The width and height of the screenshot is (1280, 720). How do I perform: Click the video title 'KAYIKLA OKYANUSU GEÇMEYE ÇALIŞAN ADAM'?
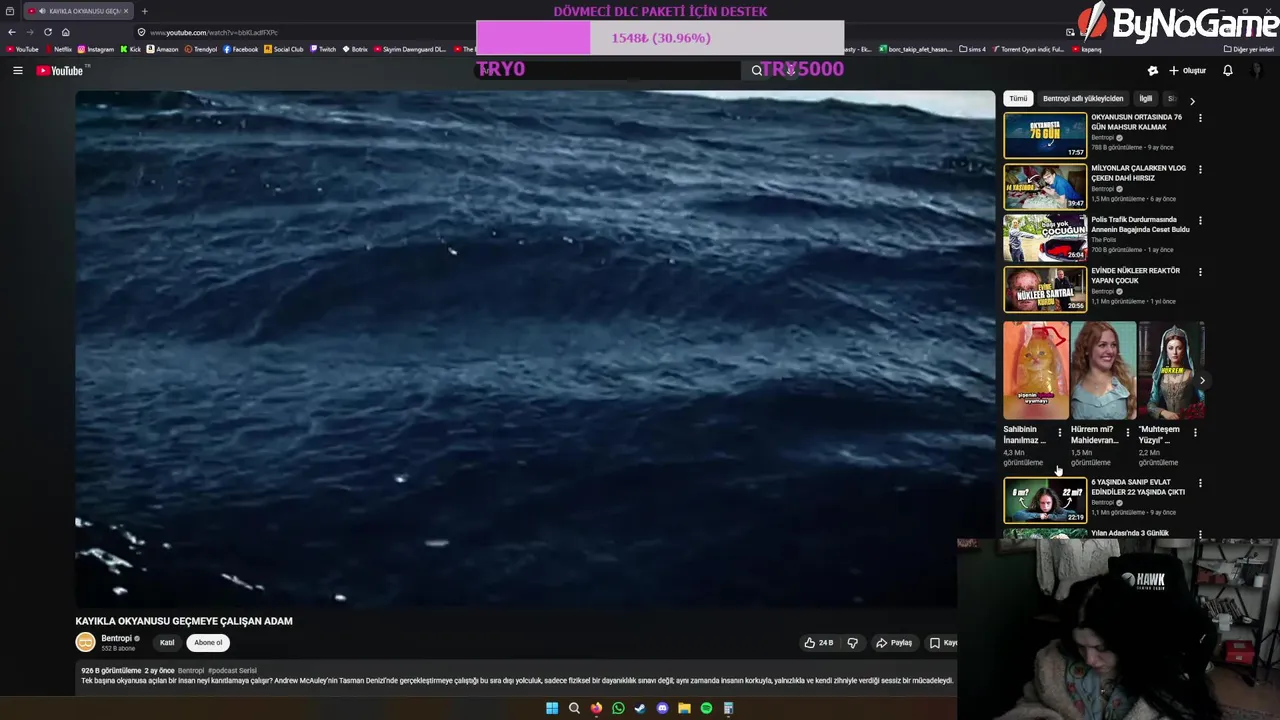(184, 621)
